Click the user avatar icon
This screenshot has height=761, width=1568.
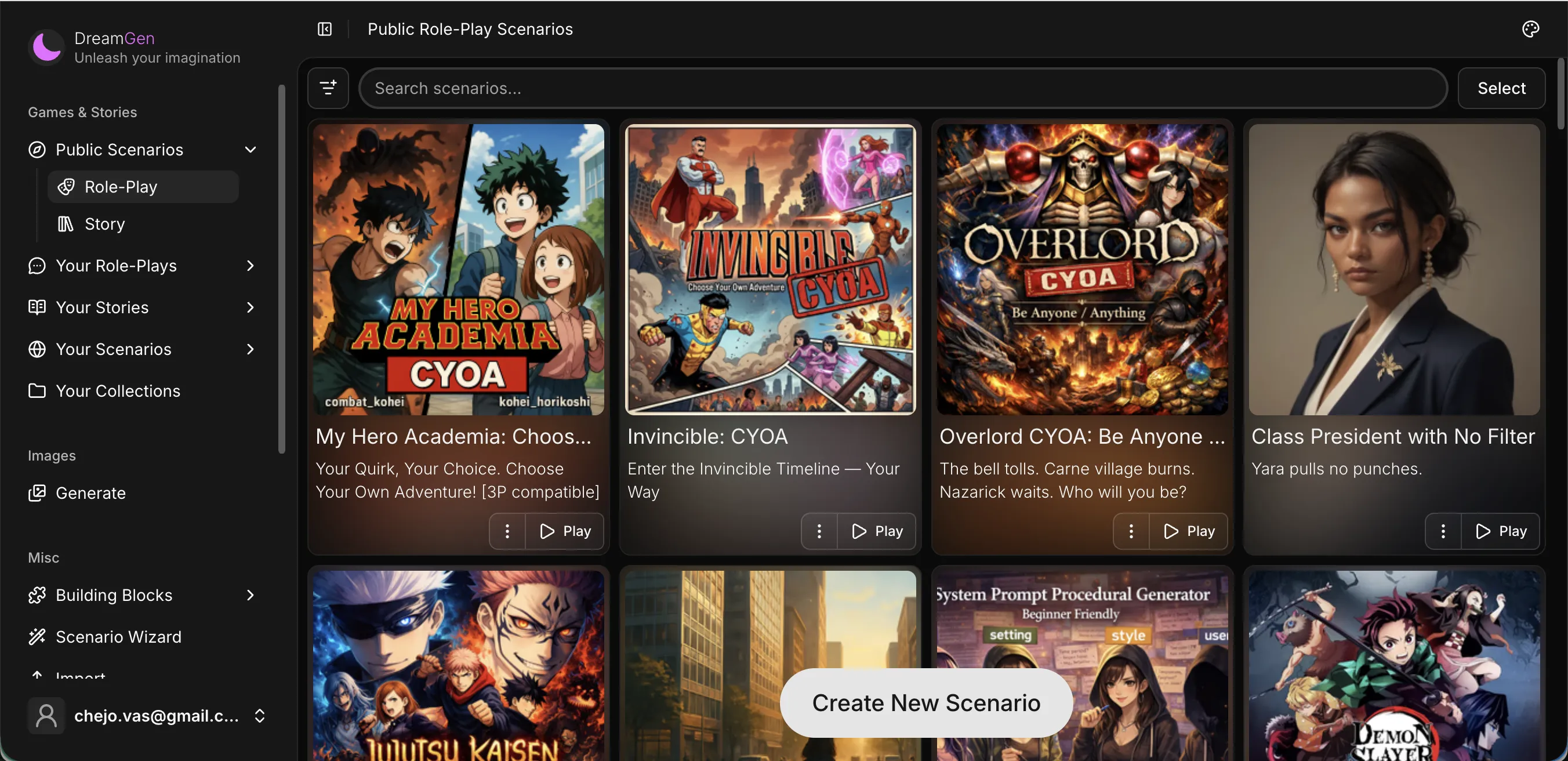click(46, 716)
